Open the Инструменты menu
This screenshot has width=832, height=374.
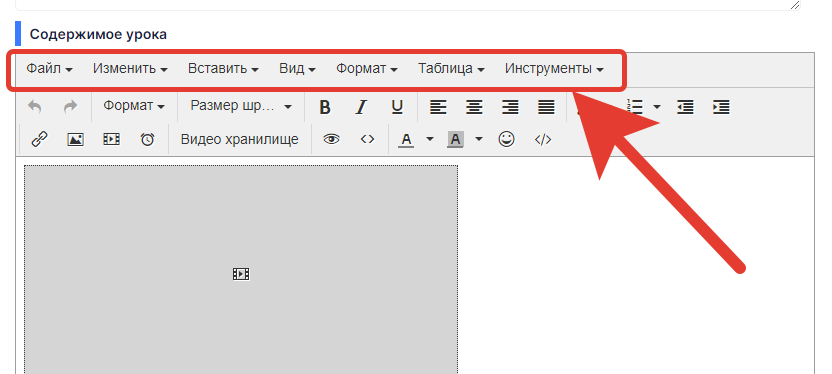(554, 68)
